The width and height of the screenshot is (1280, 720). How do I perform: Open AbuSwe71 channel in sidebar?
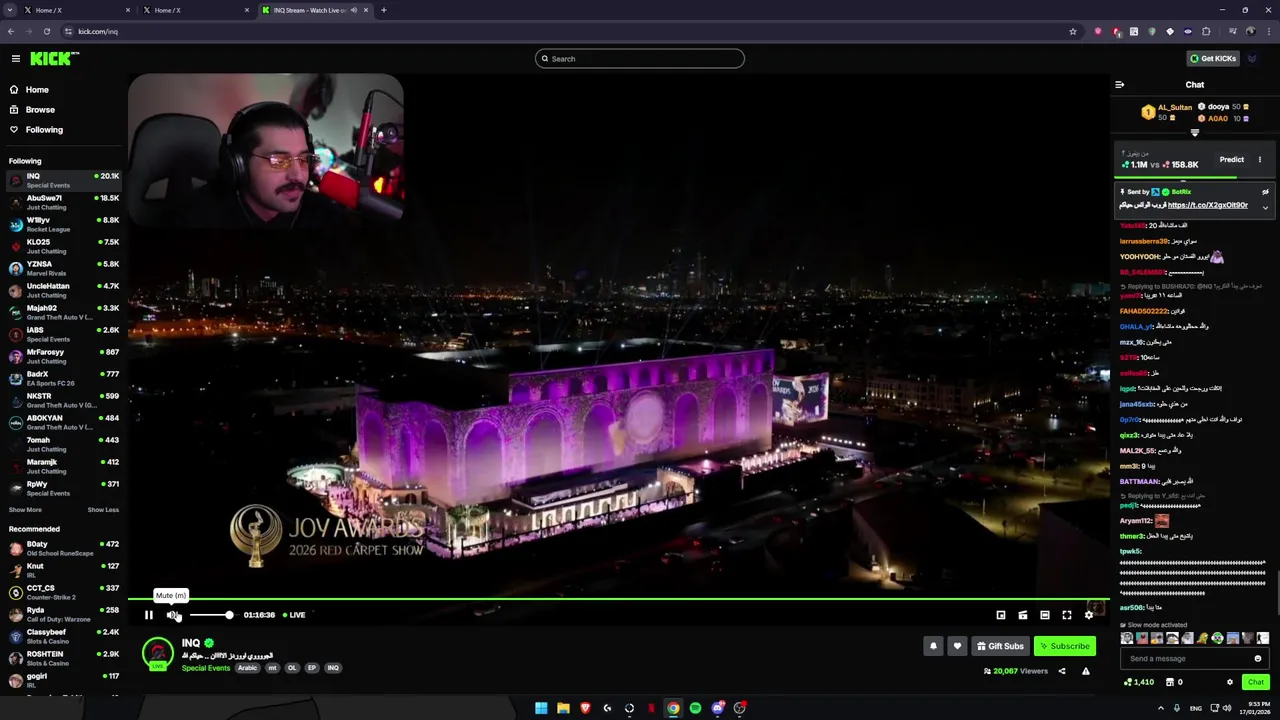pos(63,202)
